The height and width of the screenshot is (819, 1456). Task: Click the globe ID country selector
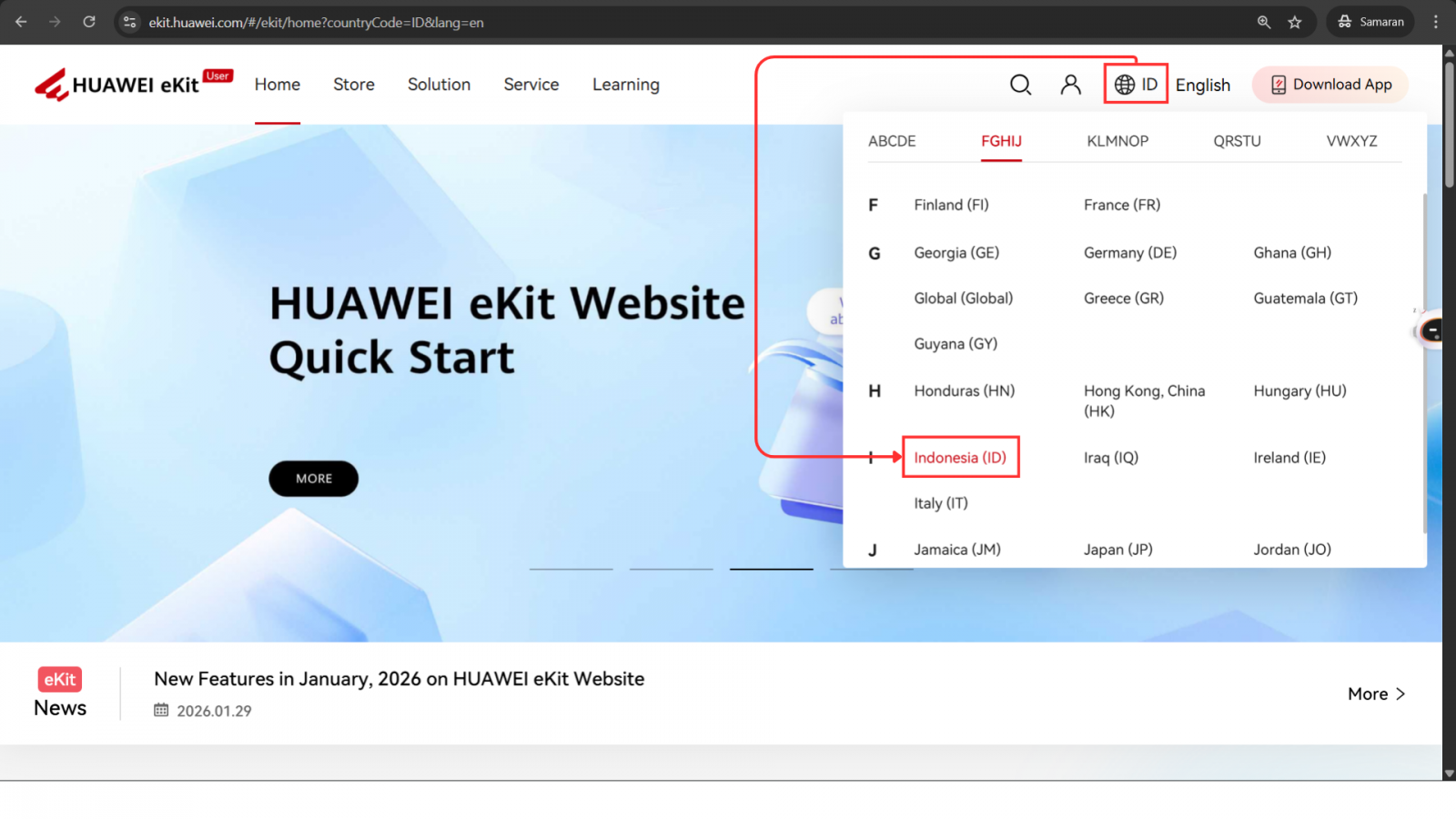pos(1136,85)
